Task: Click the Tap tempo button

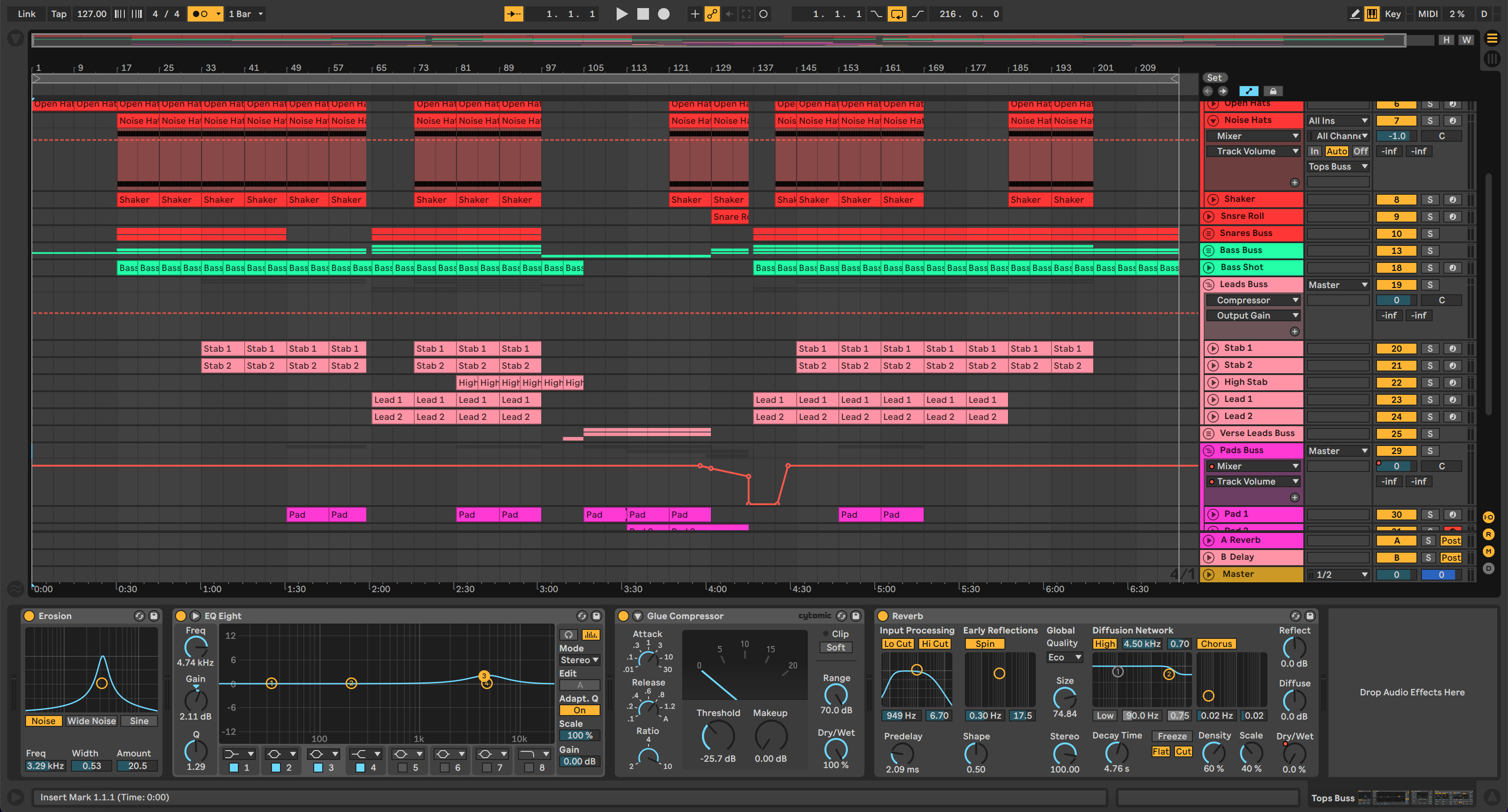Action: click(58, 14)
